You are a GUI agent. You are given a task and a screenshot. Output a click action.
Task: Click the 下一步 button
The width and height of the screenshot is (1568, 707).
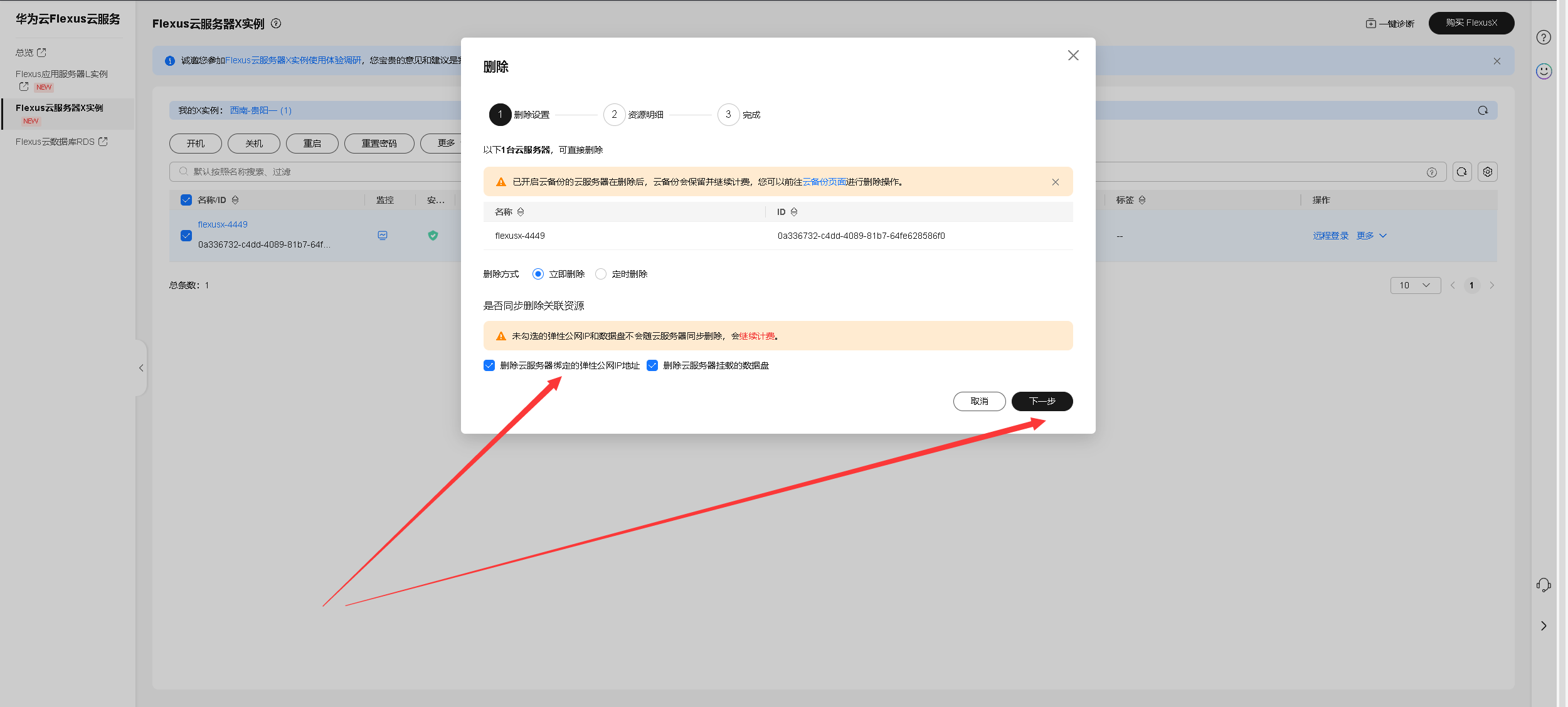click(1042, 401)
